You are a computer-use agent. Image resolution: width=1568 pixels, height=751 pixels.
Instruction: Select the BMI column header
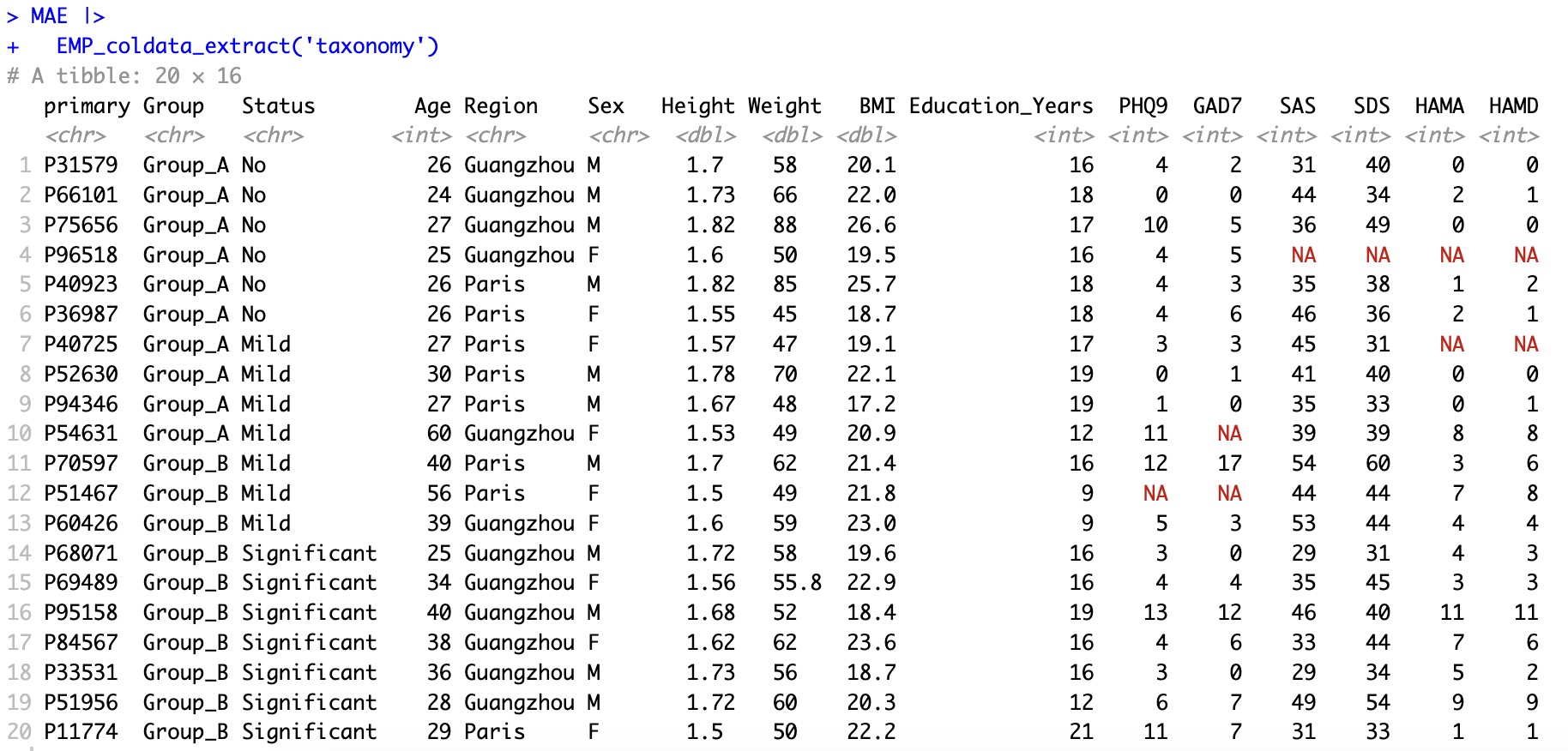(877, 106)
